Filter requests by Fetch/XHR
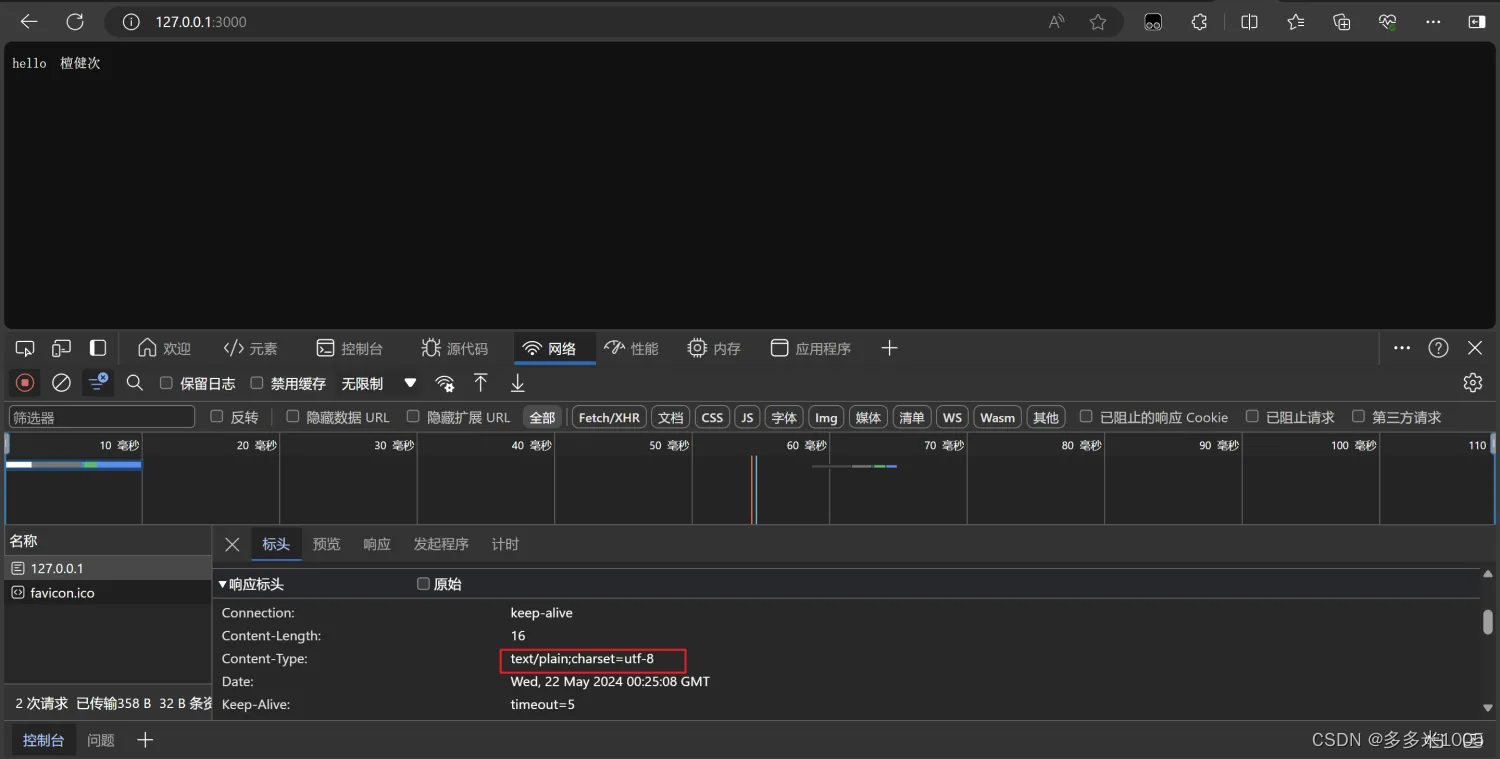 tap(609, 417)
